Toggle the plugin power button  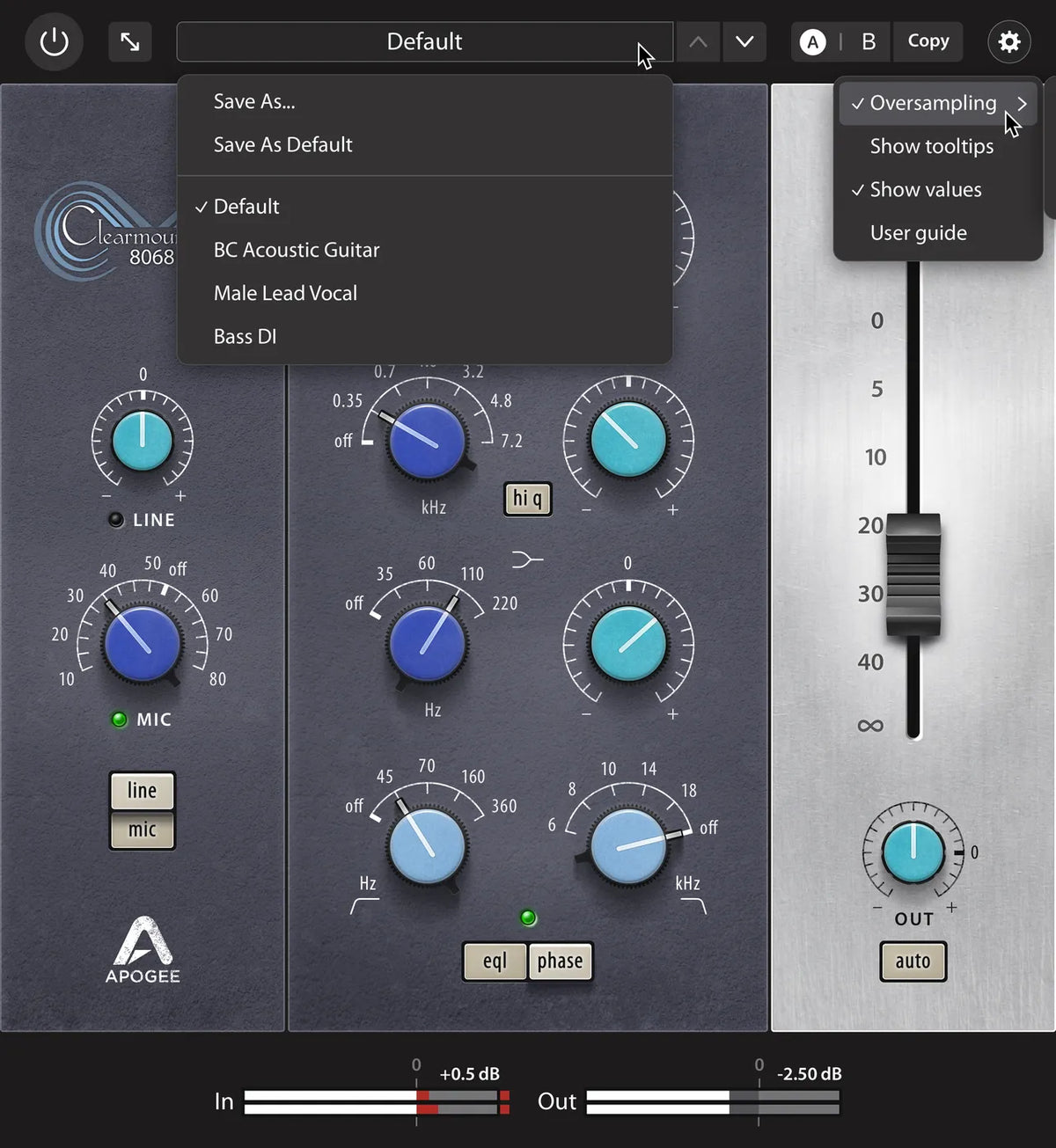point(53,41)
